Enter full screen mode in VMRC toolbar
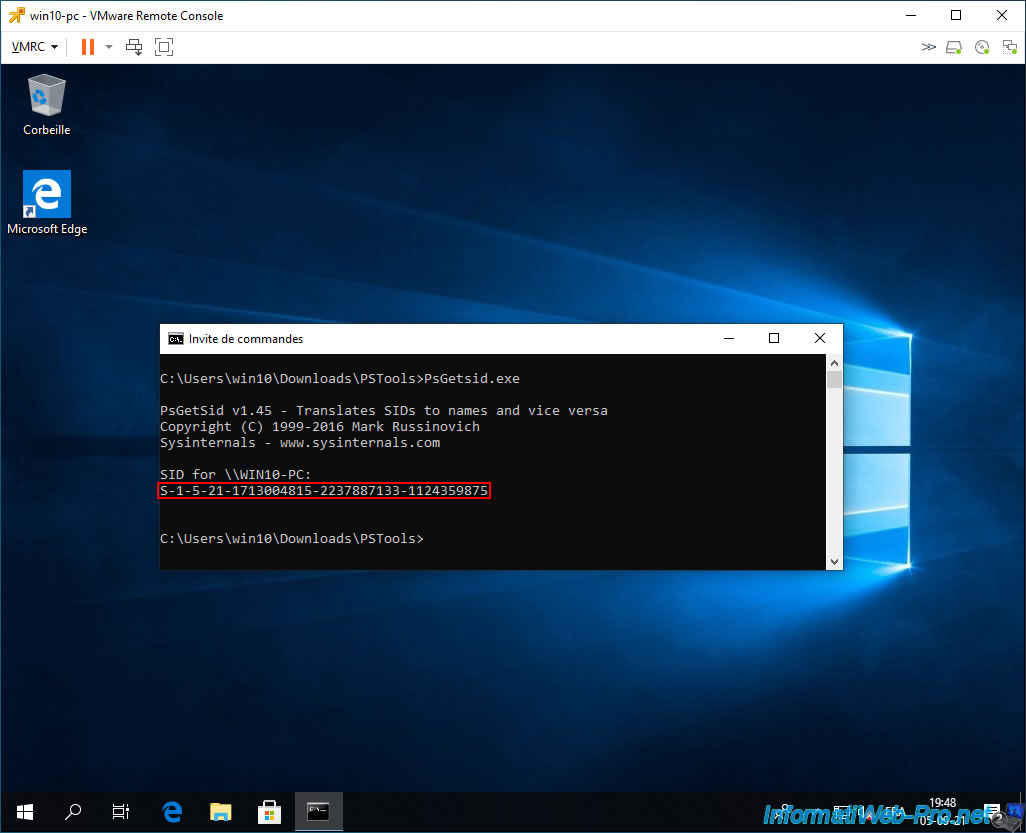The image size is (1026, 833). pyautogui.click(x=164, y=47)
